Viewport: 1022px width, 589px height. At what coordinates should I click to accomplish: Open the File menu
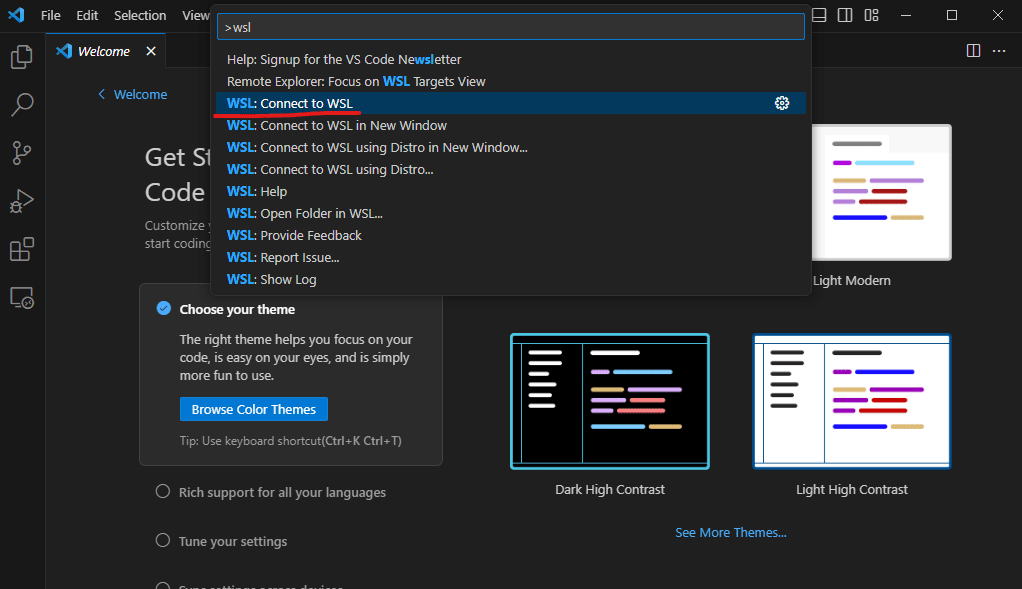pyautogui.click(x=50, y=15)
